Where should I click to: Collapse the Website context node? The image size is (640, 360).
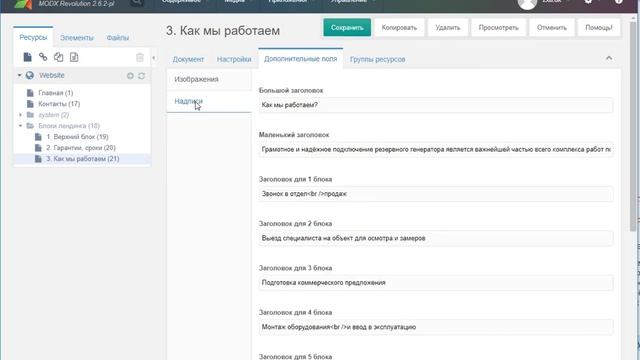[19, 75]
